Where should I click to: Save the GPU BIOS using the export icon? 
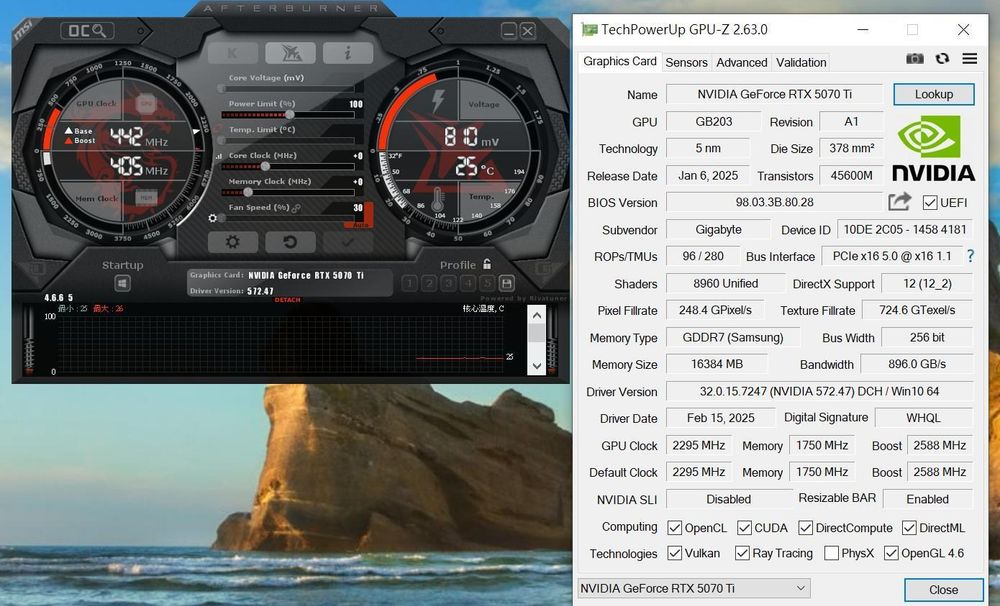tap(898, 202)
